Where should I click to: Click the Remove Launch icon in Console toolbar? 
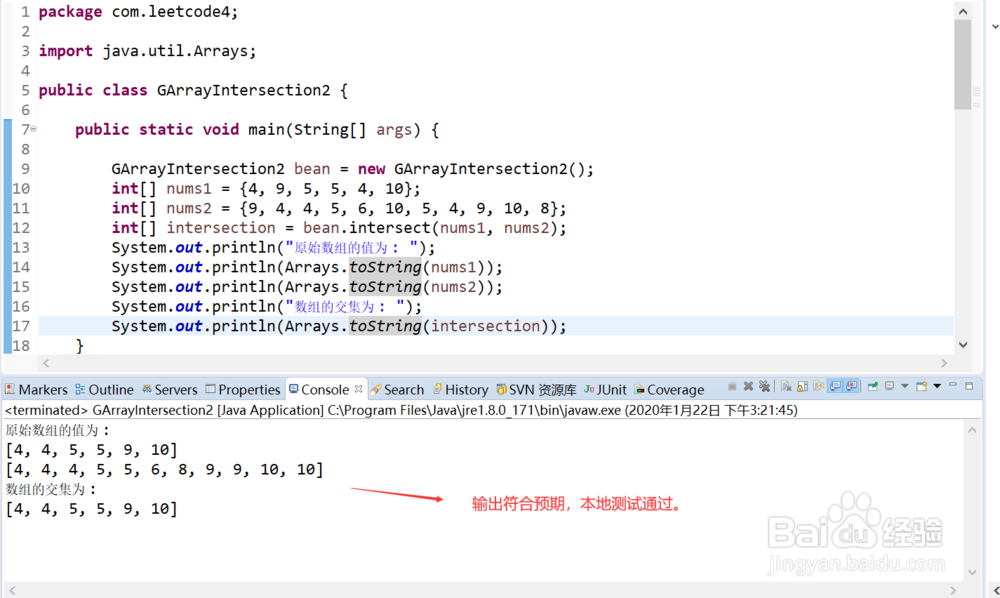tap(748, 388)
